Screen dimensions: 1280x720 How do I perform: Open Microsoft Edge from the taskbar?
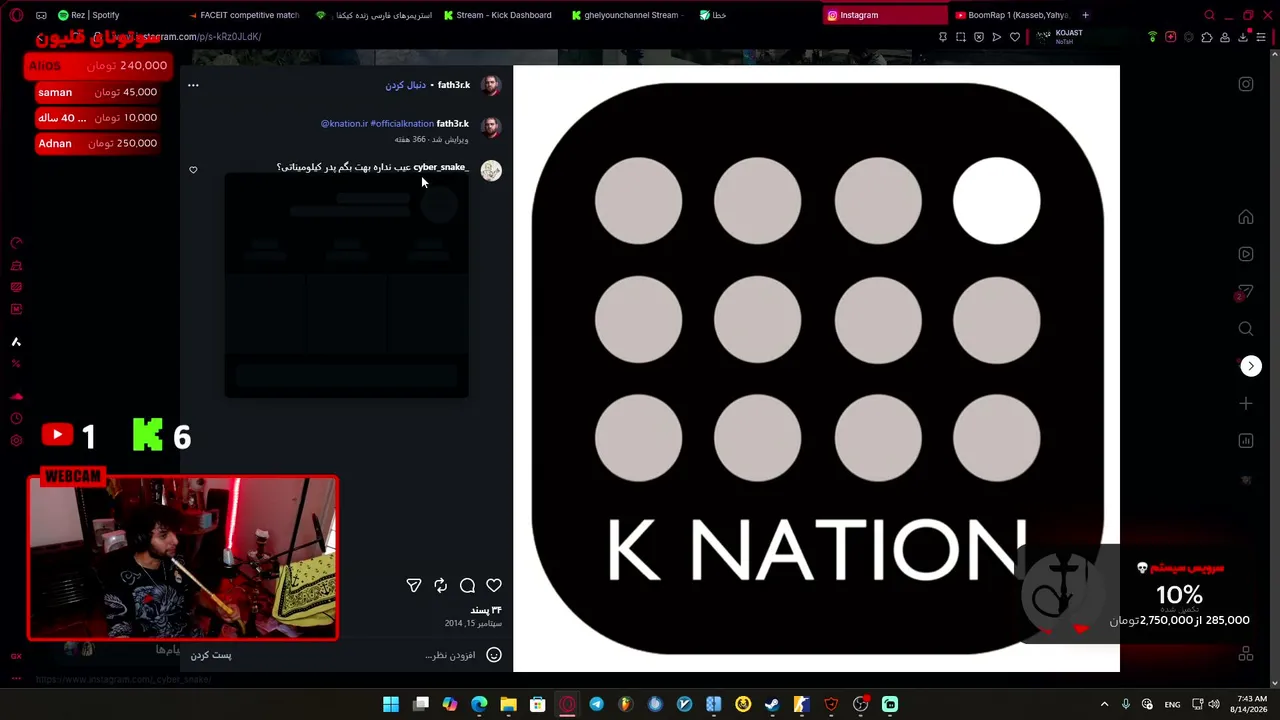(x=479, y=704)
